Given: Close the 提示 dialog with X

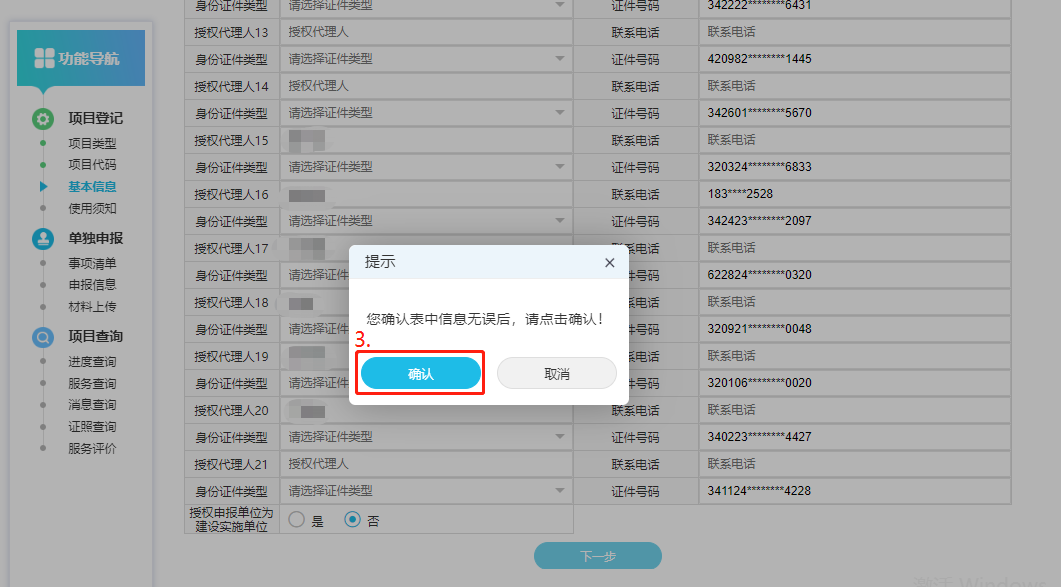Looking at the screenshot, I should tap(609, 263).
